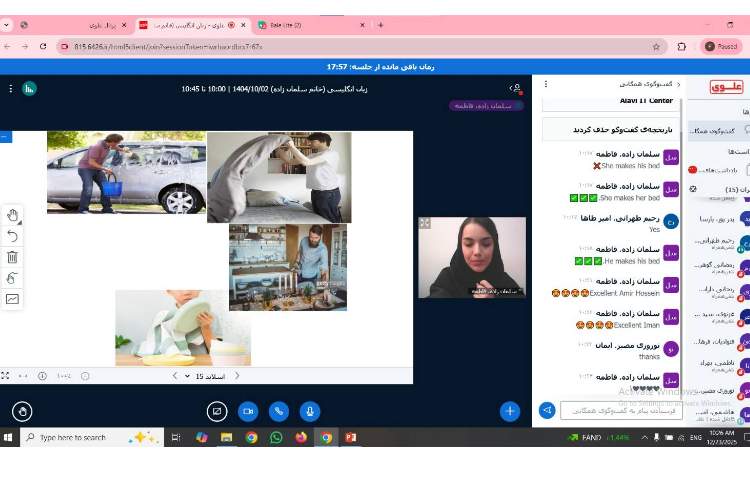The height and width of the screenshot is (480, 750).
Task: Open the tab search dropdown arrow in Chrome
Action: [x=6, y=25]
